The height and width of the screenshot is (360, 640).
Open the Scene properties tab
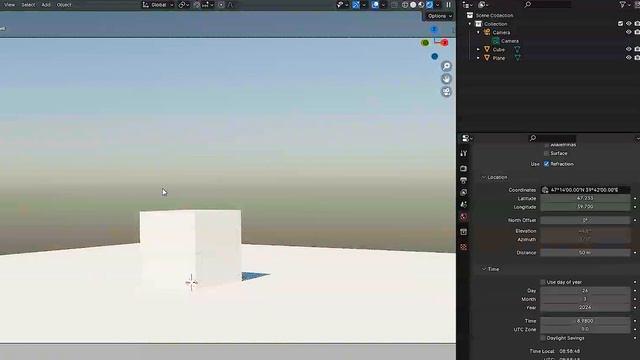click(x=463, y=204)
